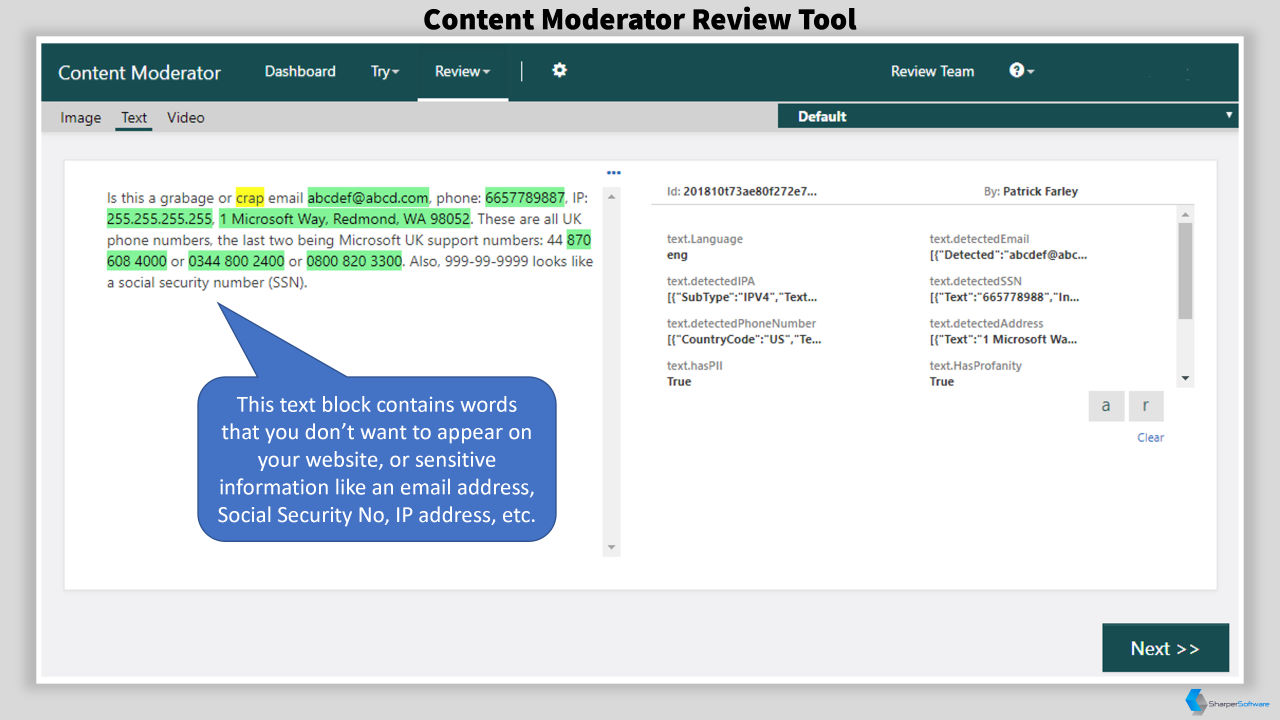Image resolution: width=1280 pixels, height=720 pixels.
Task: Click the Clear link
Action: coord(1150,438)
